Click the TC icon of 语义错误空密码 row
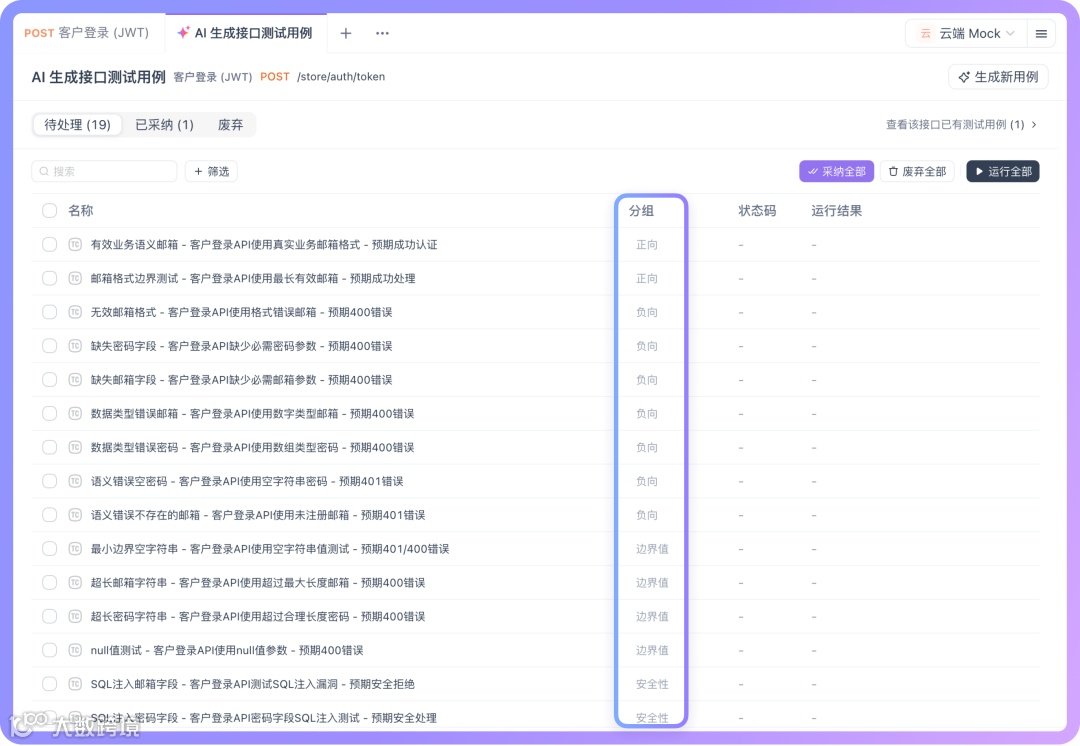 pos(75,481)
